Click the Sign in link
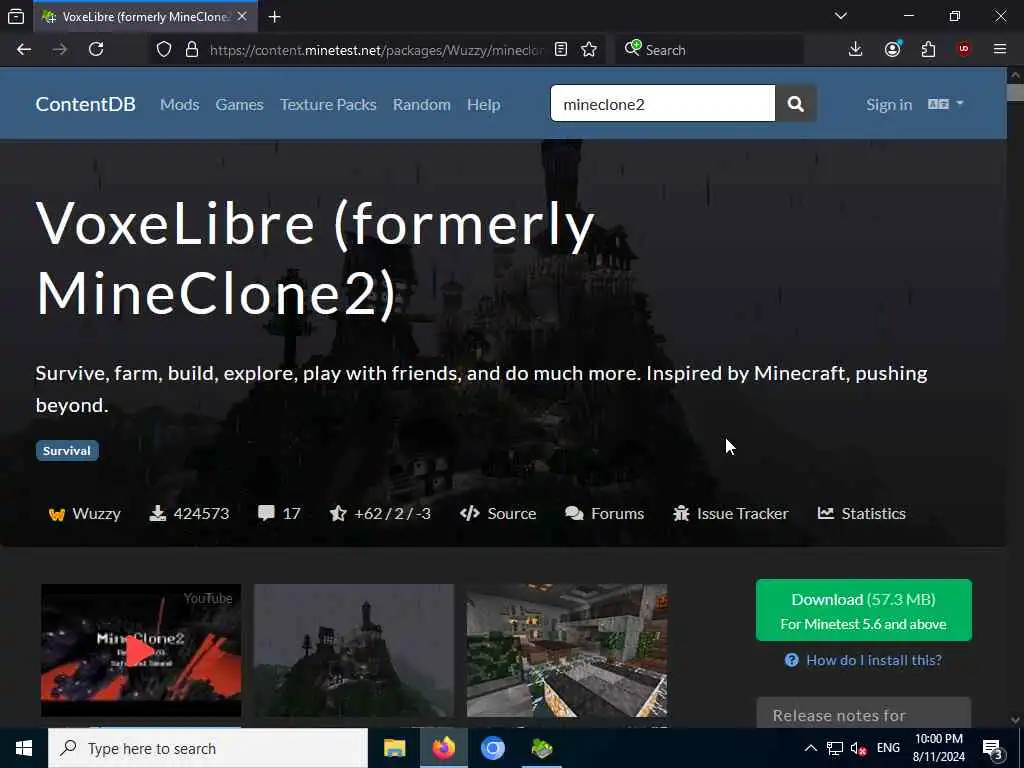The image size is (1024, 768). pos(889,104)
